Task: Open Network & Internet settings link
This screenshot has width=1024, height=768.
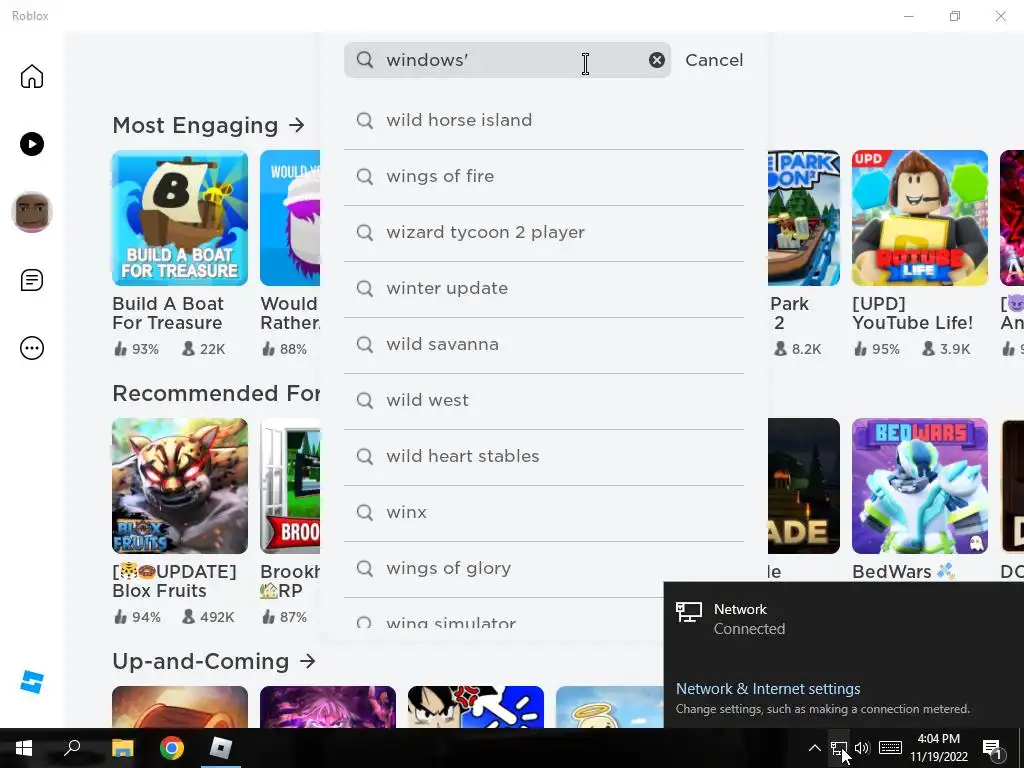Action: pyautogui.click(x=768, y=688)
